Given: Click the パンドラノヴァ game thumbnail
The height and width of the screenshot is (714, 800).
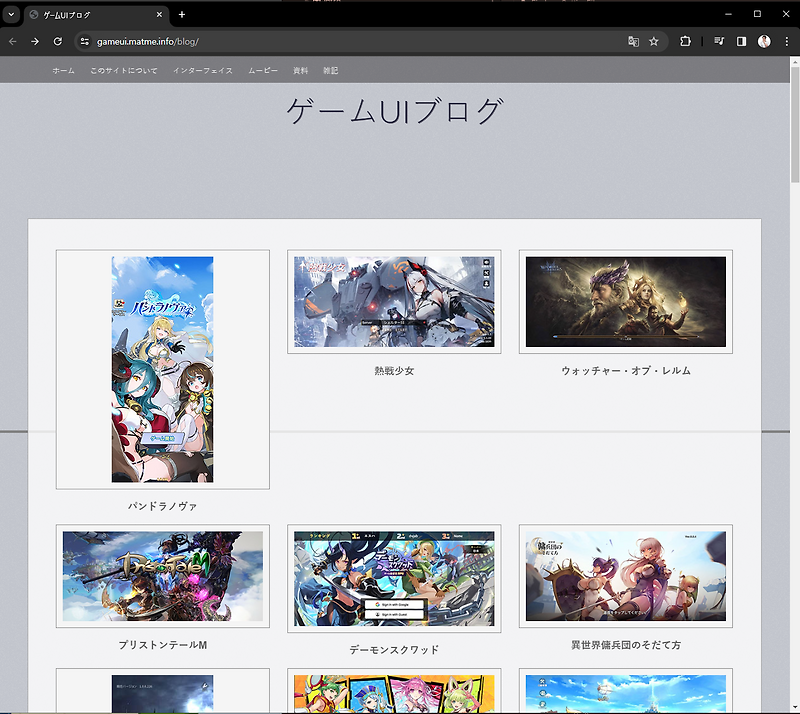Looking at the screenshot, I should point(163,367).
